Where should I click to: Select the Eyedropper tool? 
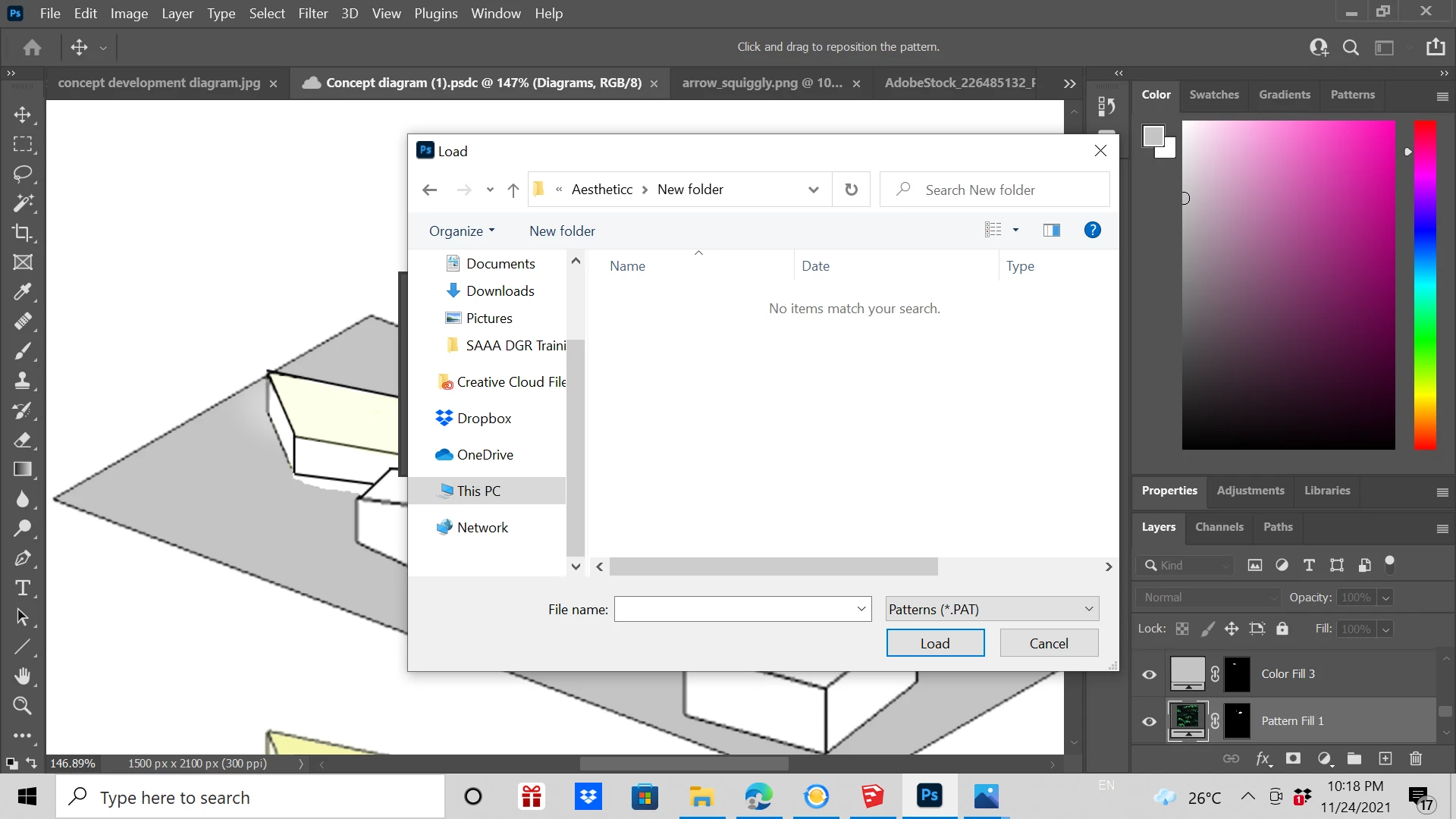(23, 292)
